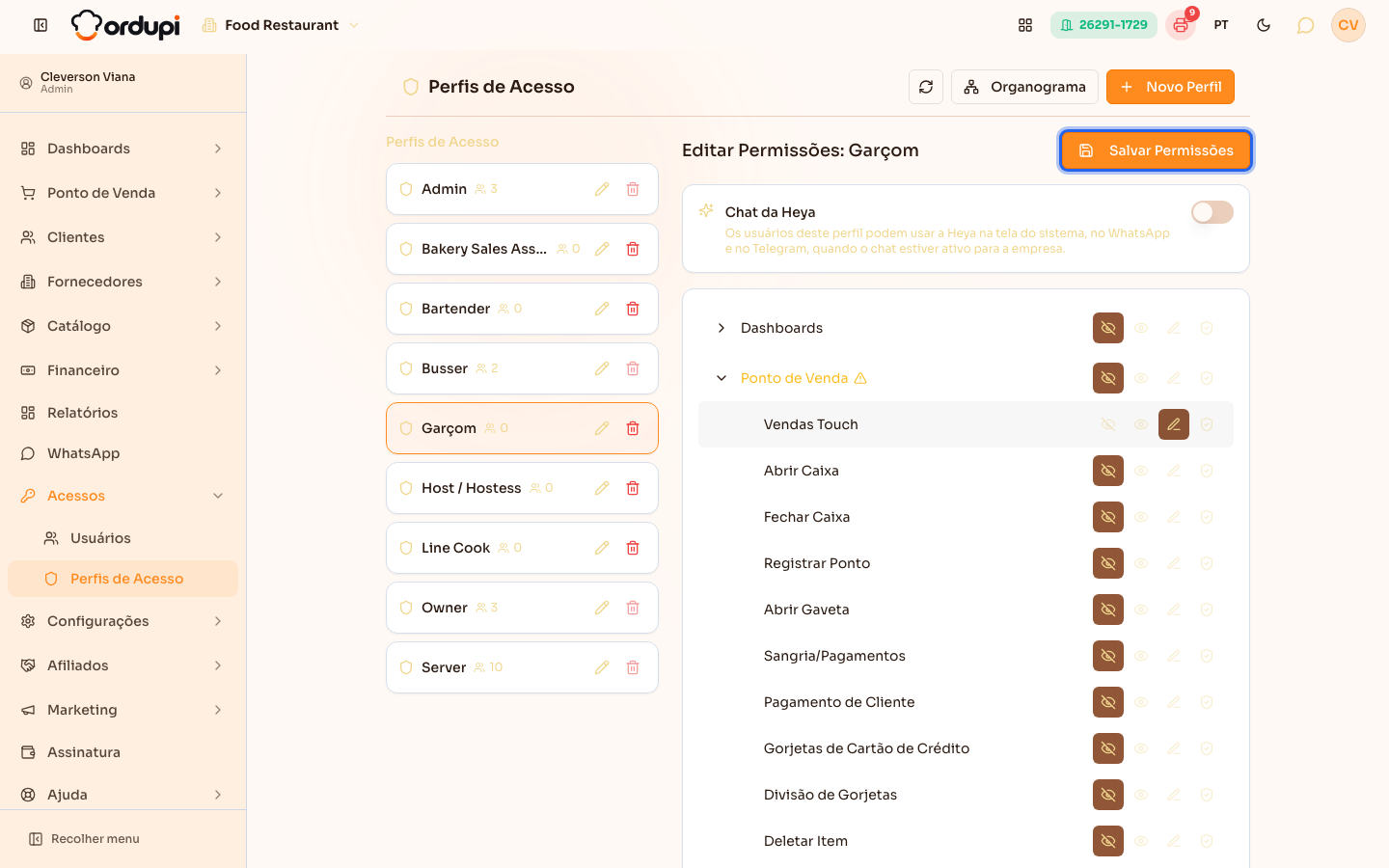Expand Financeiro in the sidebar
The width and height of the screenshot is (1389, 868).
(123, 370)
